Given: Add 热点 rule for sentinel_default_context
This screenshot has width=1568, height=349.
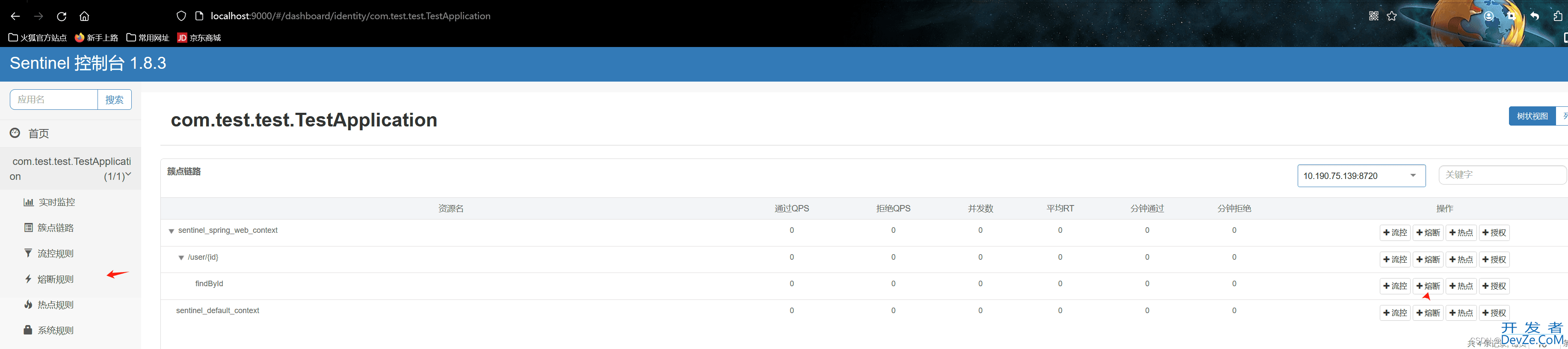Looking at the screenshot, I should (x=1461, y=313).
